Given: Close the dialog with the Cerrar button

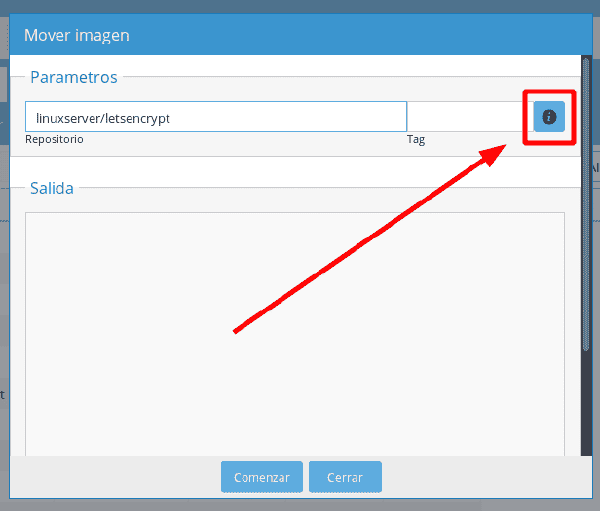Looking at the screenshot, I should click(345, 477).
